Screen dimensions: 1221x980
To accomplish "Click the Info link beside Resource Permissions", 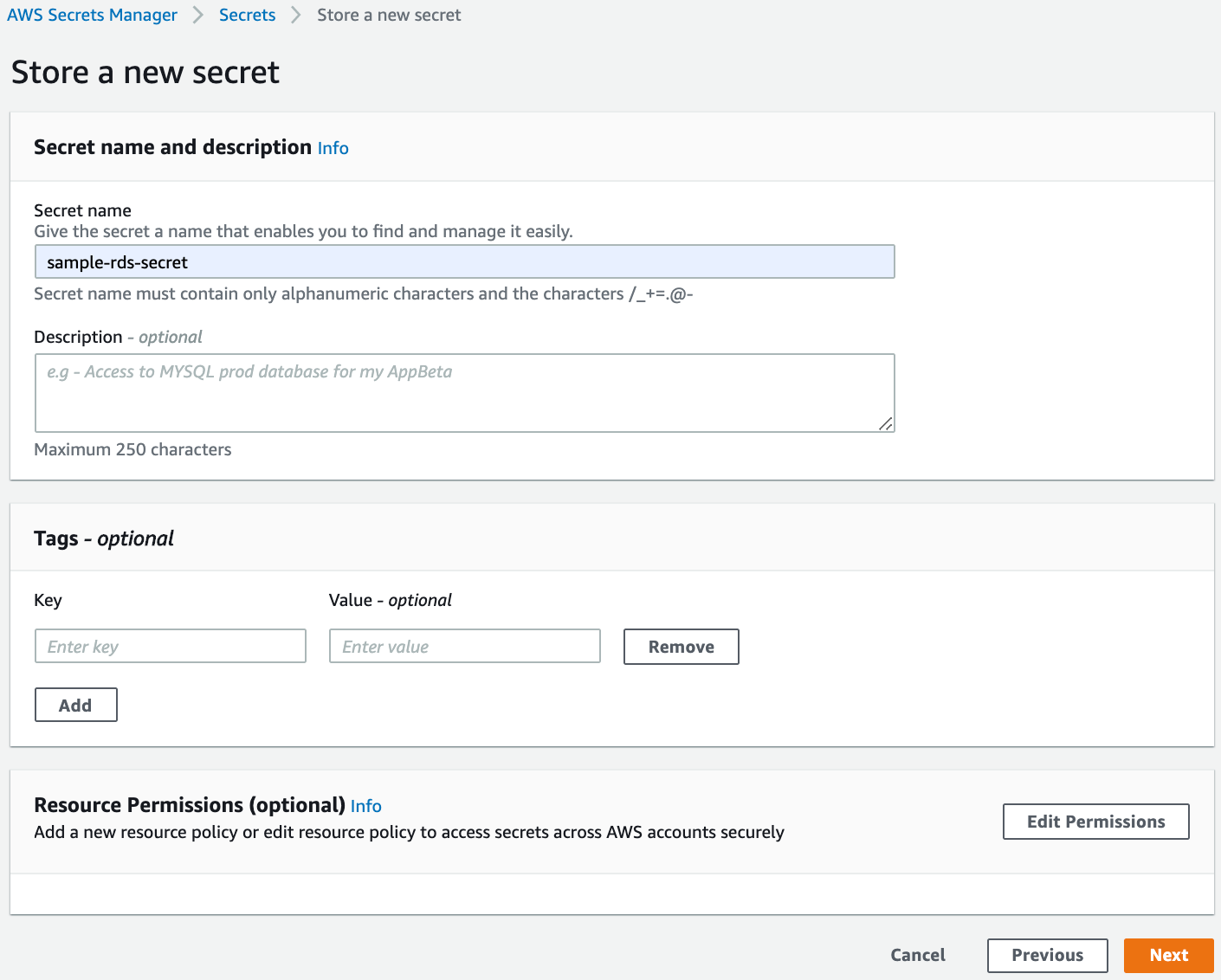I will point(366,806).
